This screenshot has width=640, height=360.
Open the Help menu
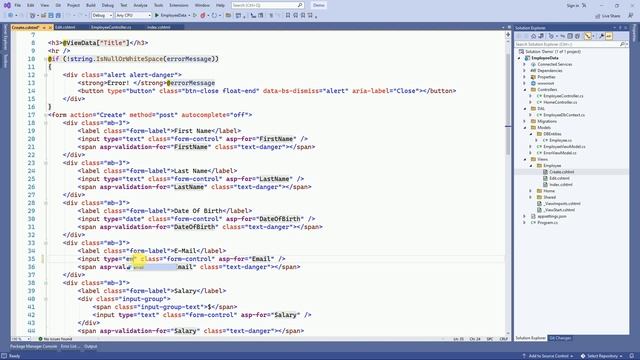(220, 5)
